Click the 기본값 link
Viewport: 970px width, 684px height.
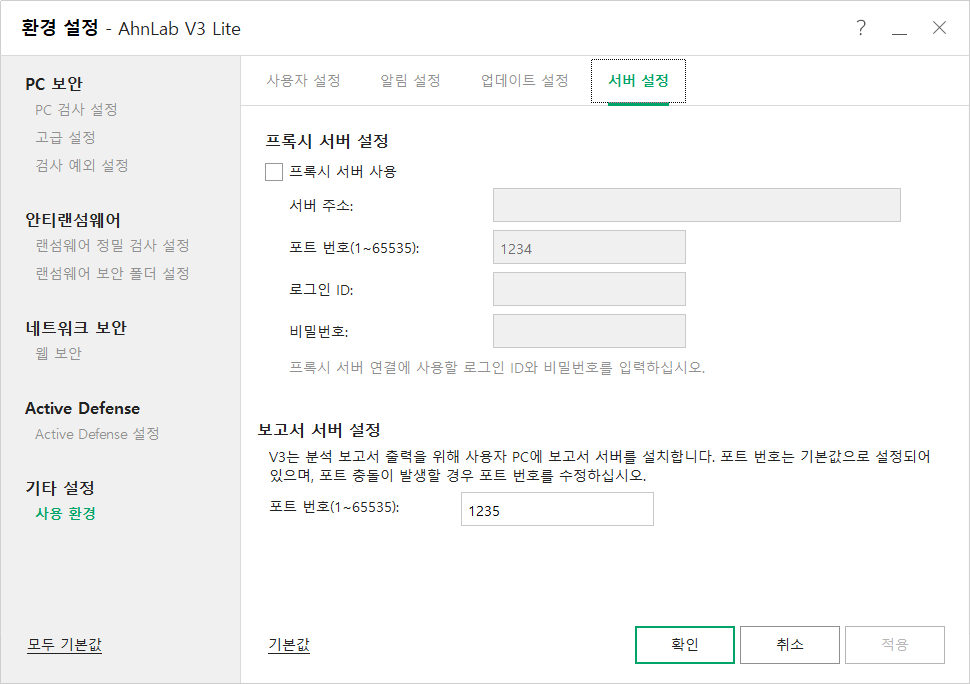[x=289, y=644]
